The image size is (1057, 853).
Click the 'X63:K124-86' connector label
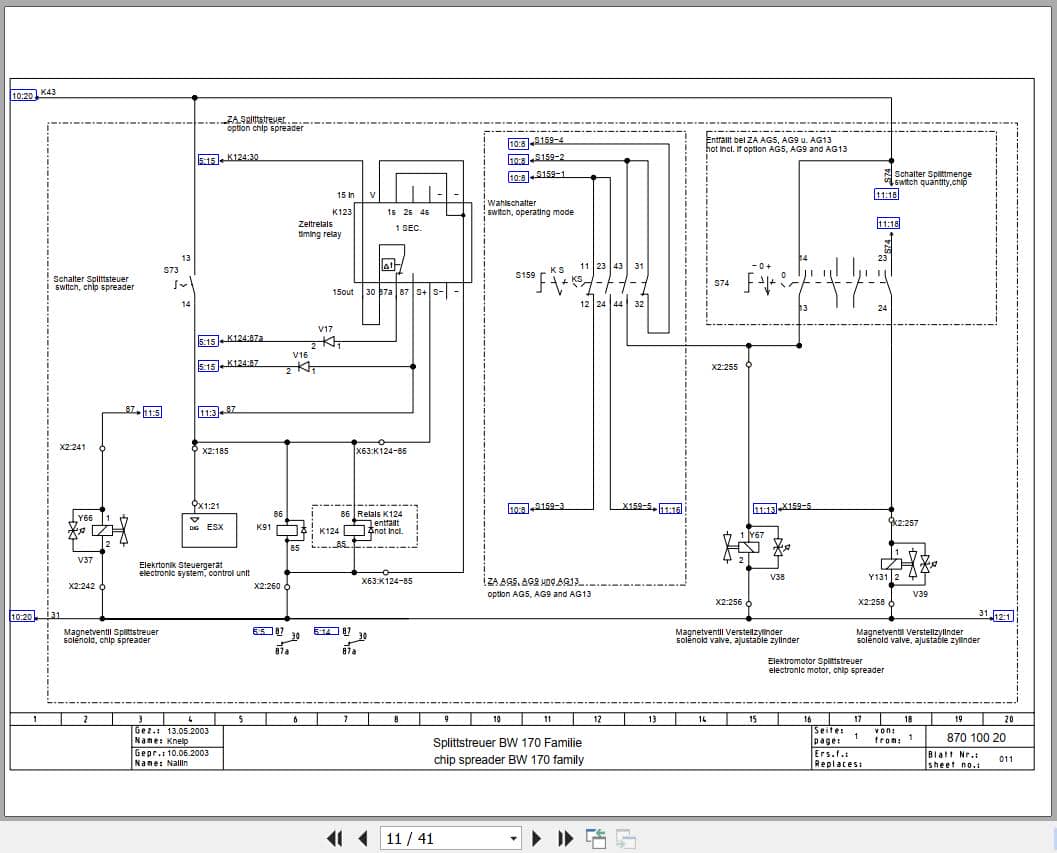point(382,451)
